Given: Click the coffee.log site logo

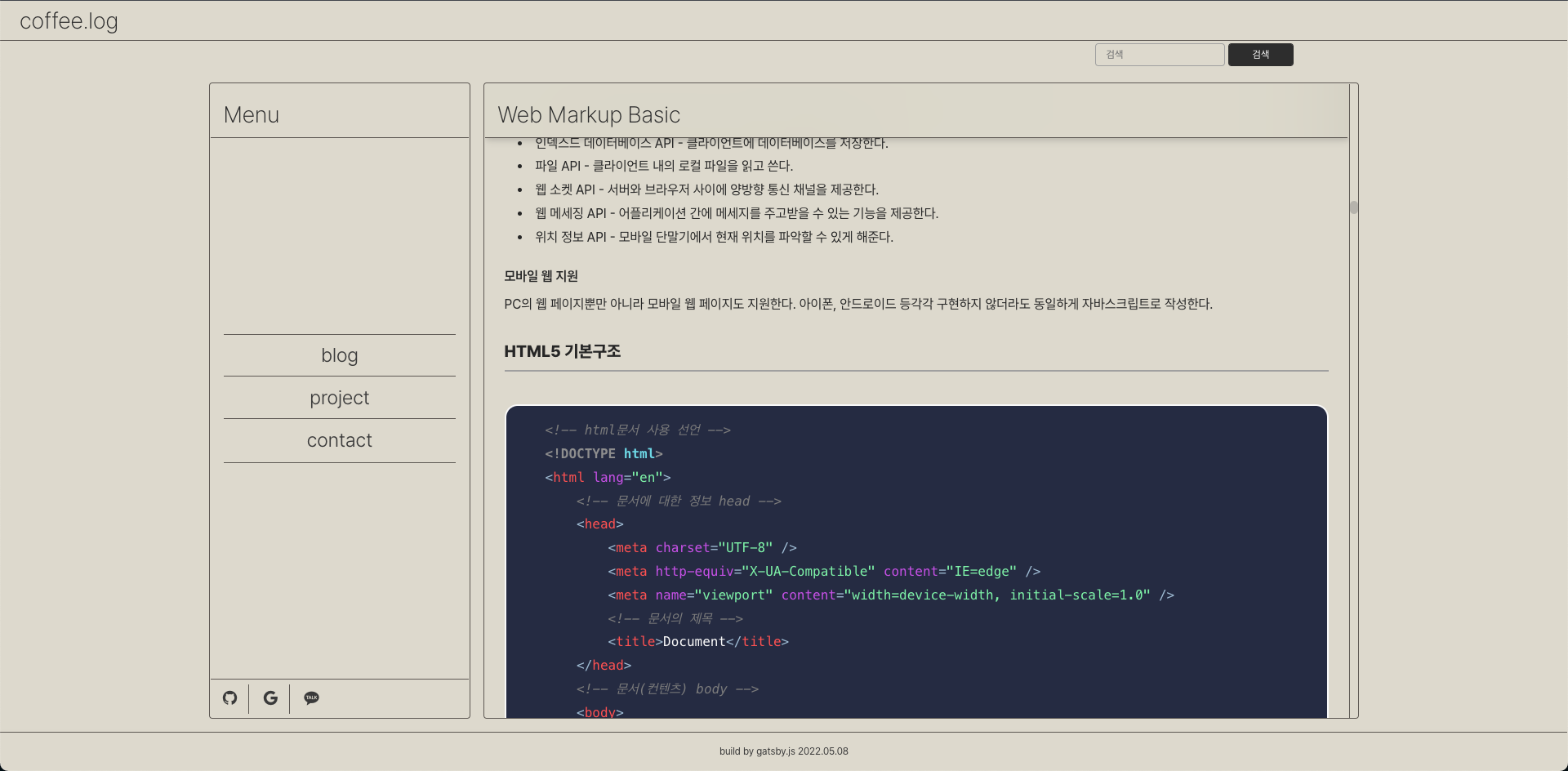Looking at the screenshot, I should click(69, 20).
